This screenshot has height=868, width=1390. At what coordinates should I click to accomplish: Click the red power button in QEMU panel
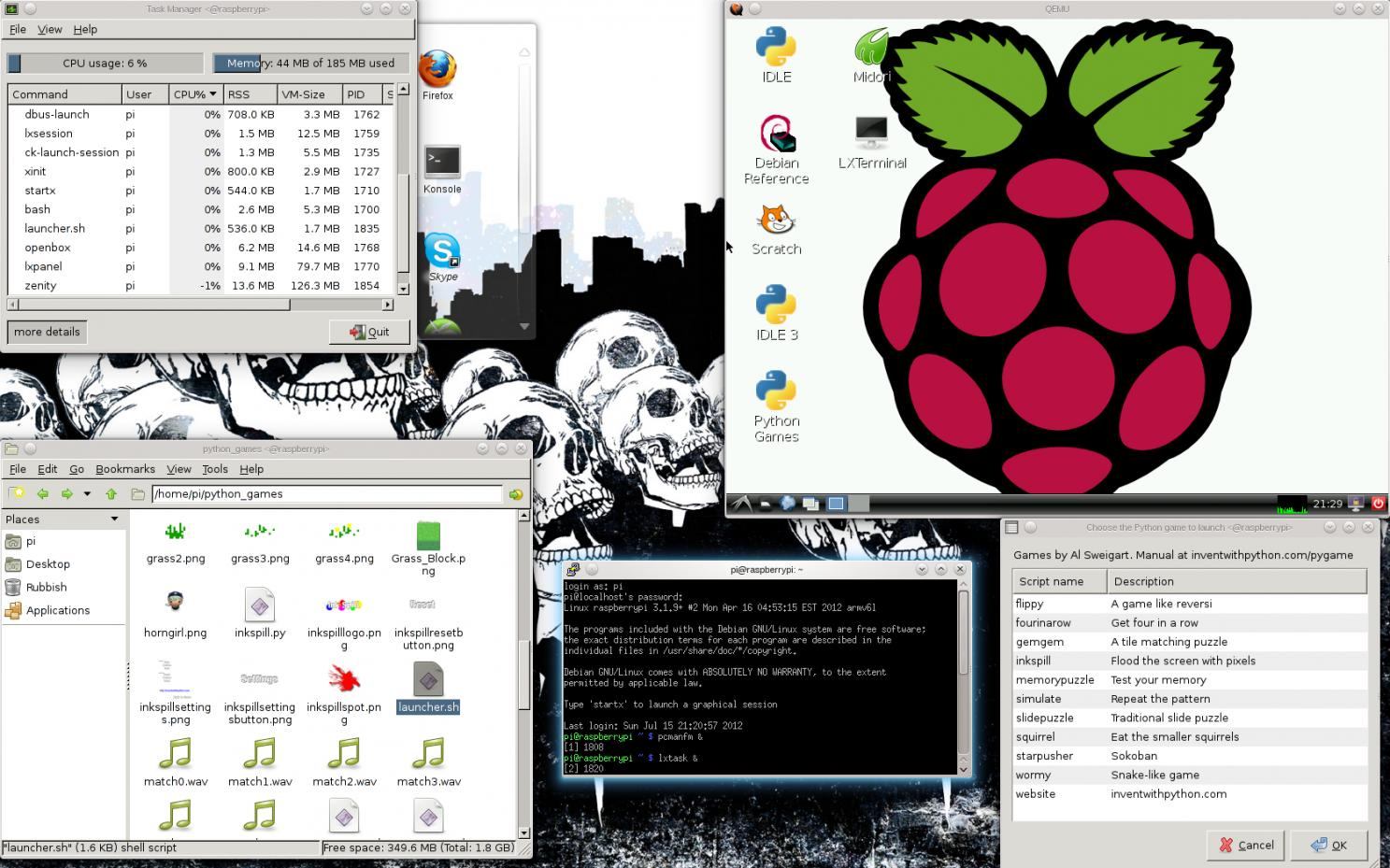1378,504
